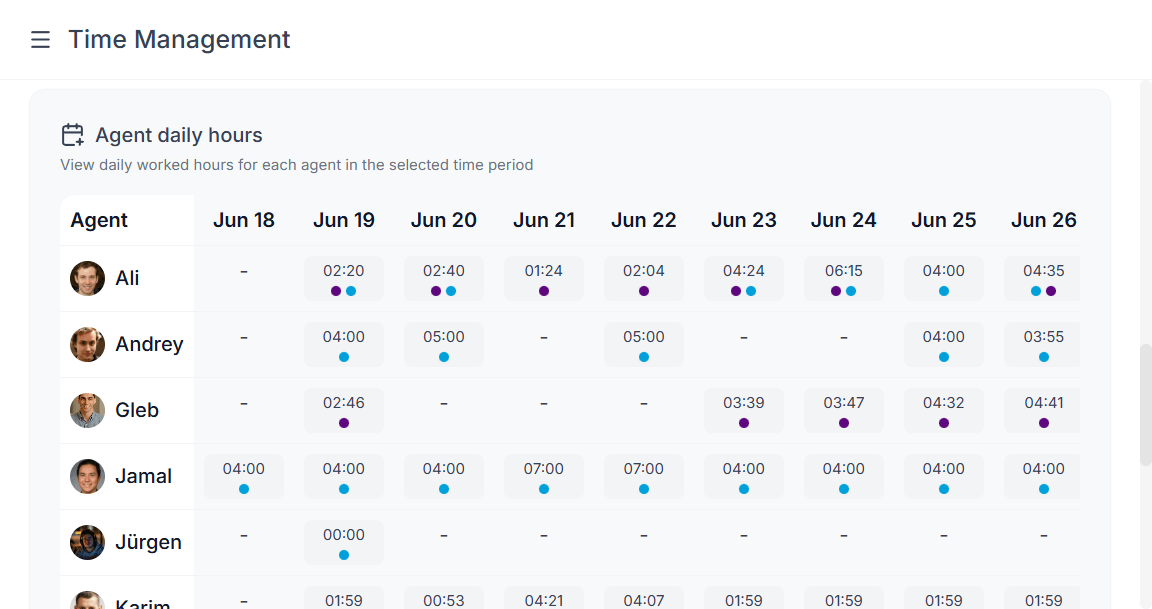Click Jamal's profile avatar
Image resolution: width=1152 pixels, height=609 pixels.
click(87, 476)
